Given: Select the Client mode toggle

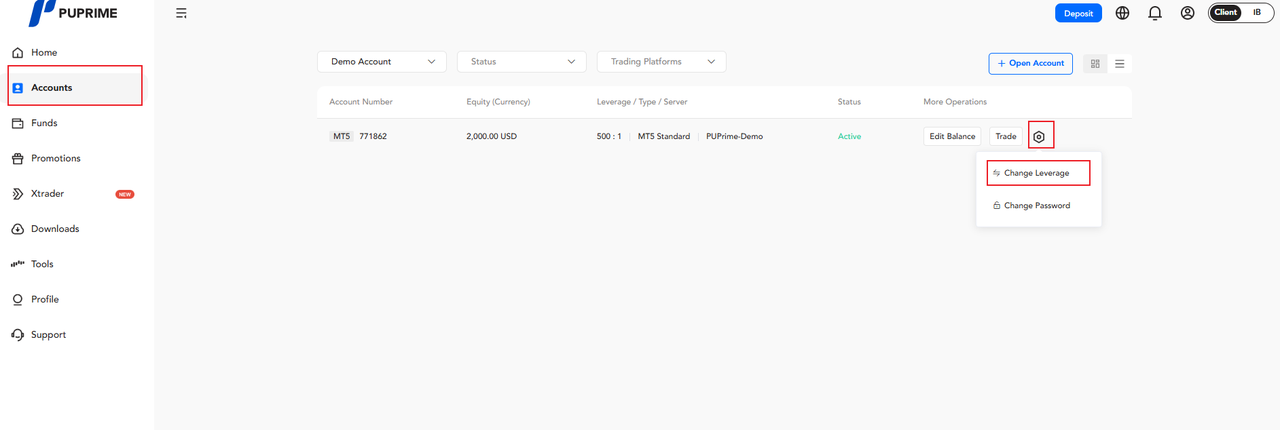Looking at the screenshot, I should (1226, 13).
